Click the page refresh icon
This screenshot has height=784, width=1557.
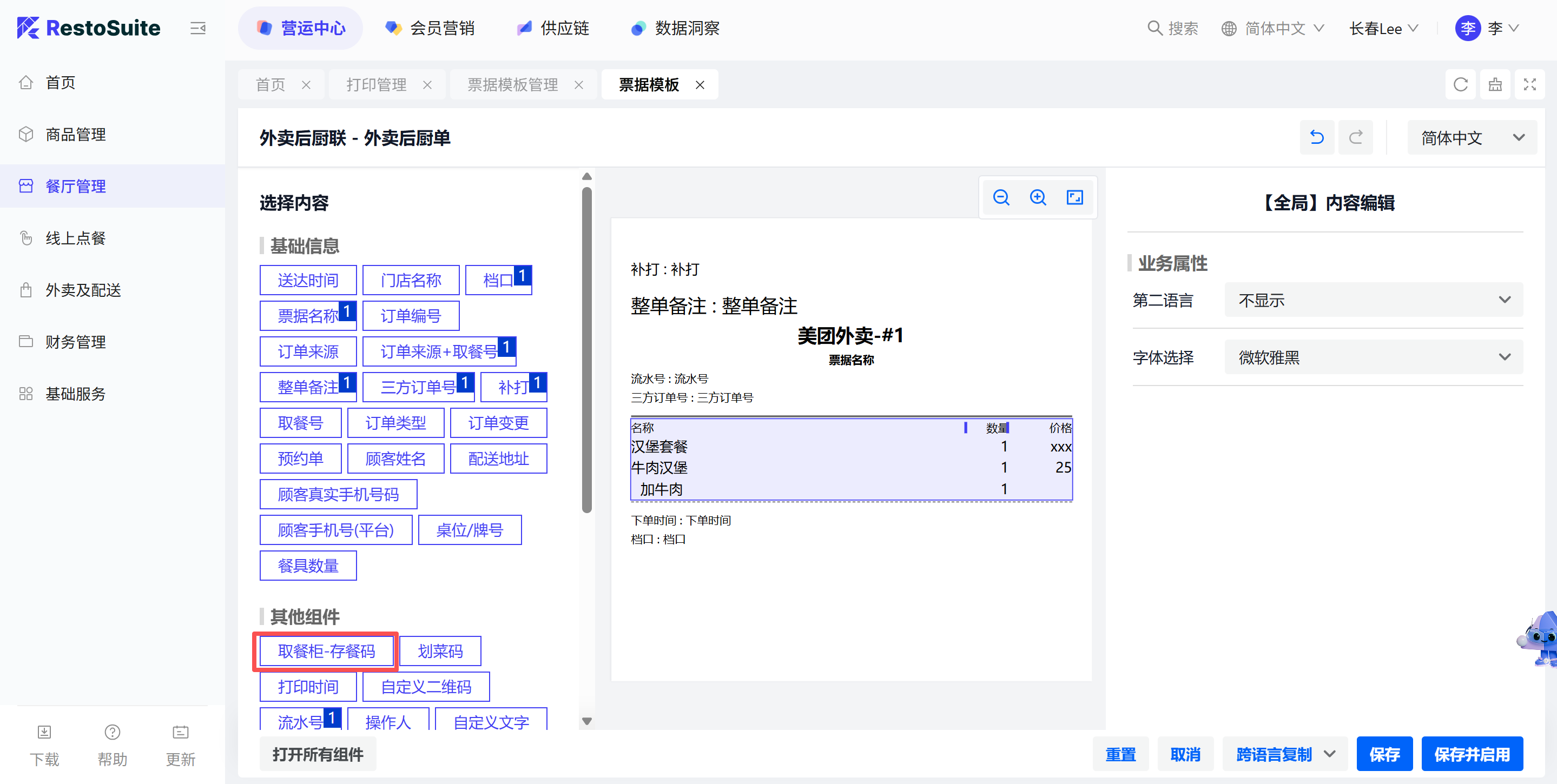pos(1460,84)
